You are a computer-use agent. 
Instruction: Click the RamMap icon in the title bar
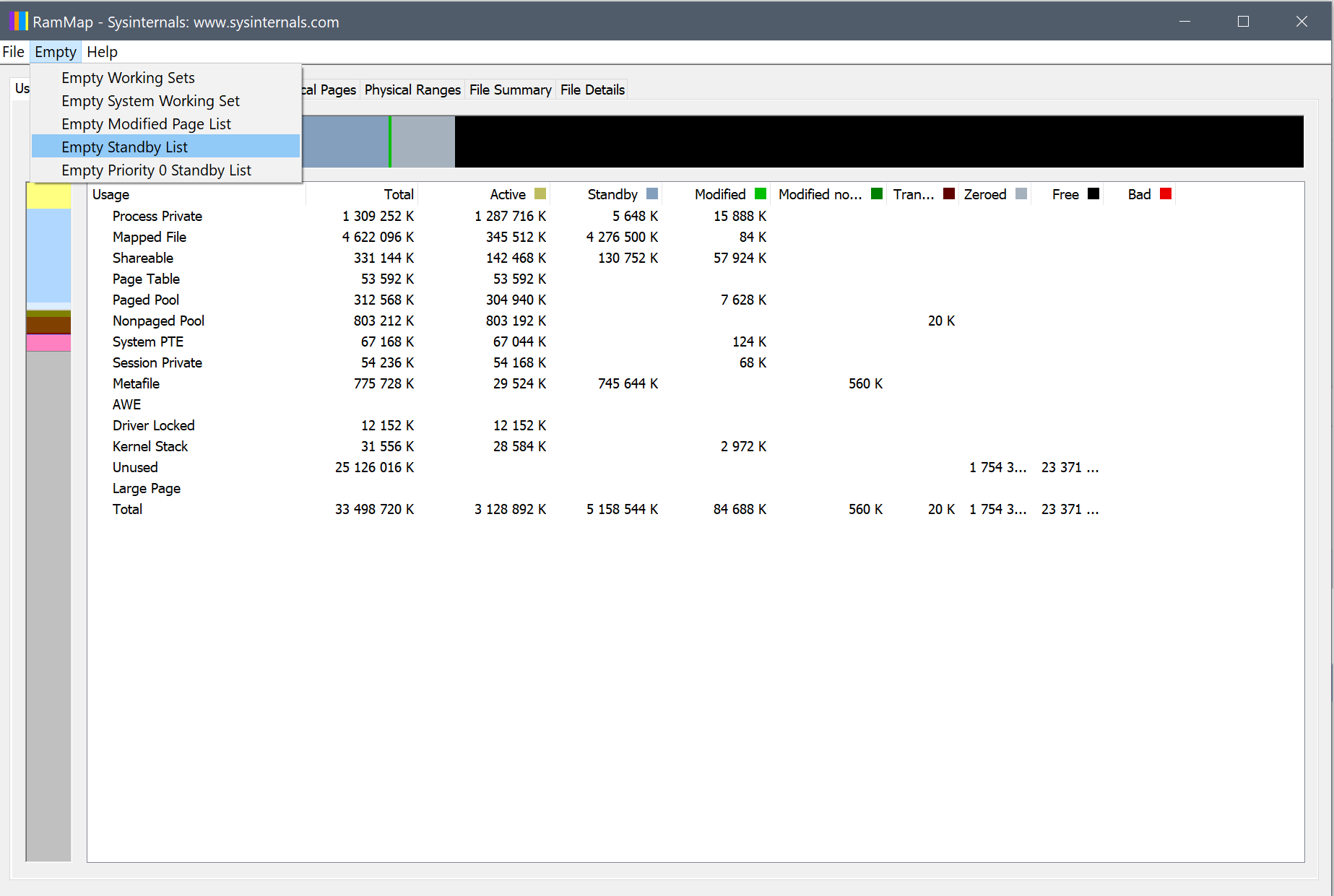point(20,22)
